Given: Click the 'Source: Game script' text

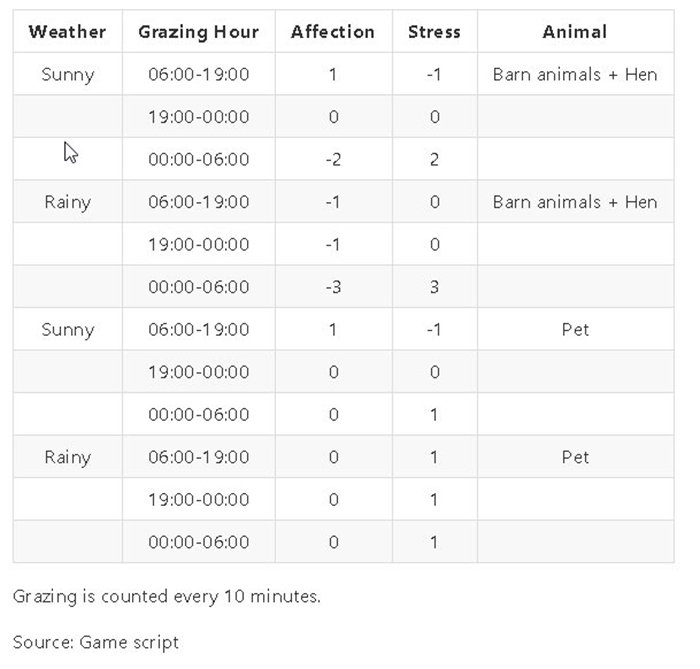Looking at the screenshot, I should pos(96,643).
